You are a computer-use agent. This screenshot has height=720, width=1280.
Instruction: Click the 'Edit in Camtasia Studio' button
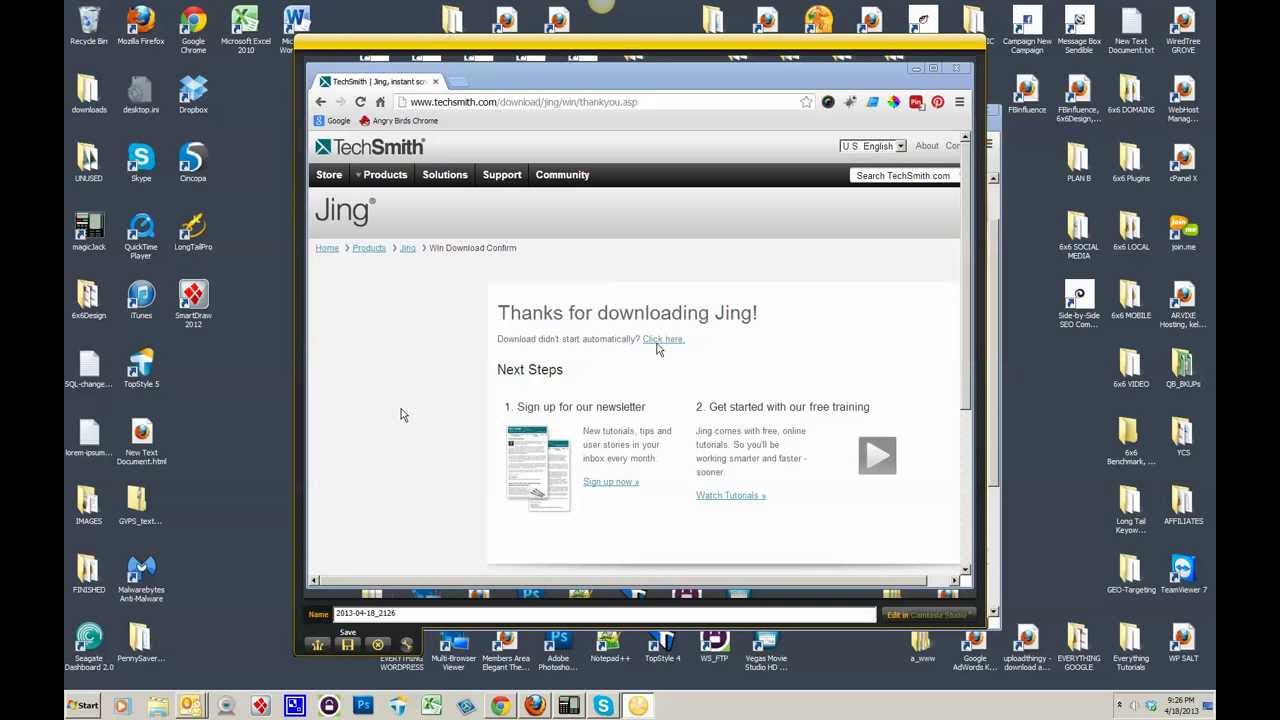point(927,615)
